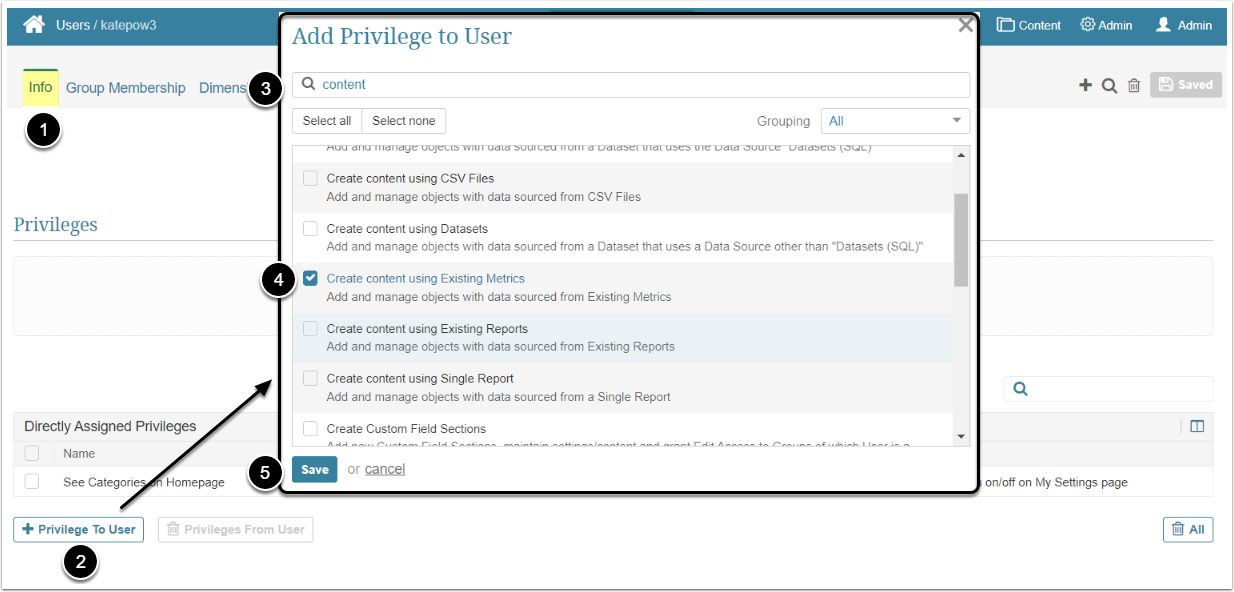
Task: Toggle the header select-all checkbox
Action: [x=32, y=453]
